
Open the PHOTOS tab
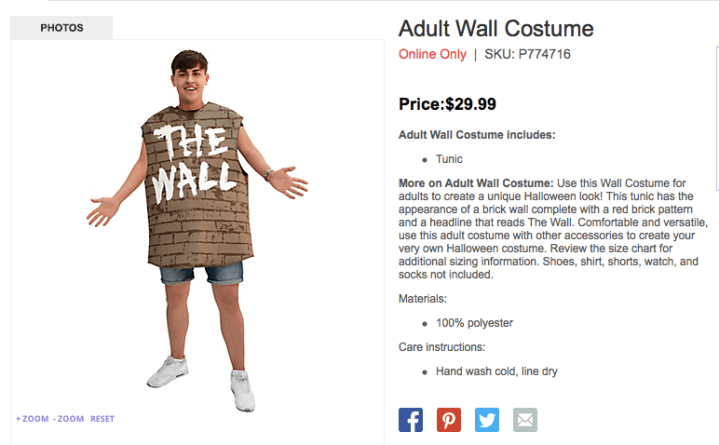point(61,28)
